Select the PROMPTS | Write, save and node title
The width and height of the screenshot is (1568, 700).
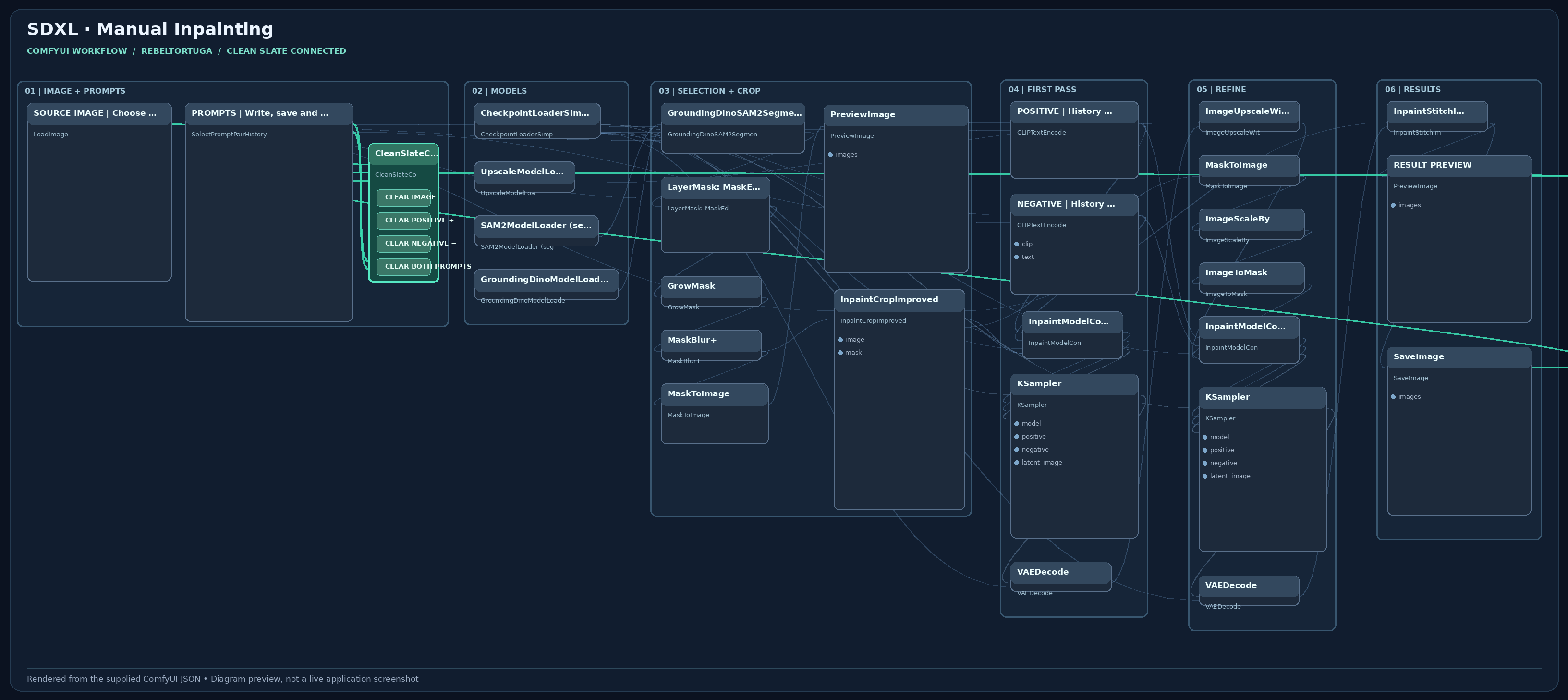260,113
